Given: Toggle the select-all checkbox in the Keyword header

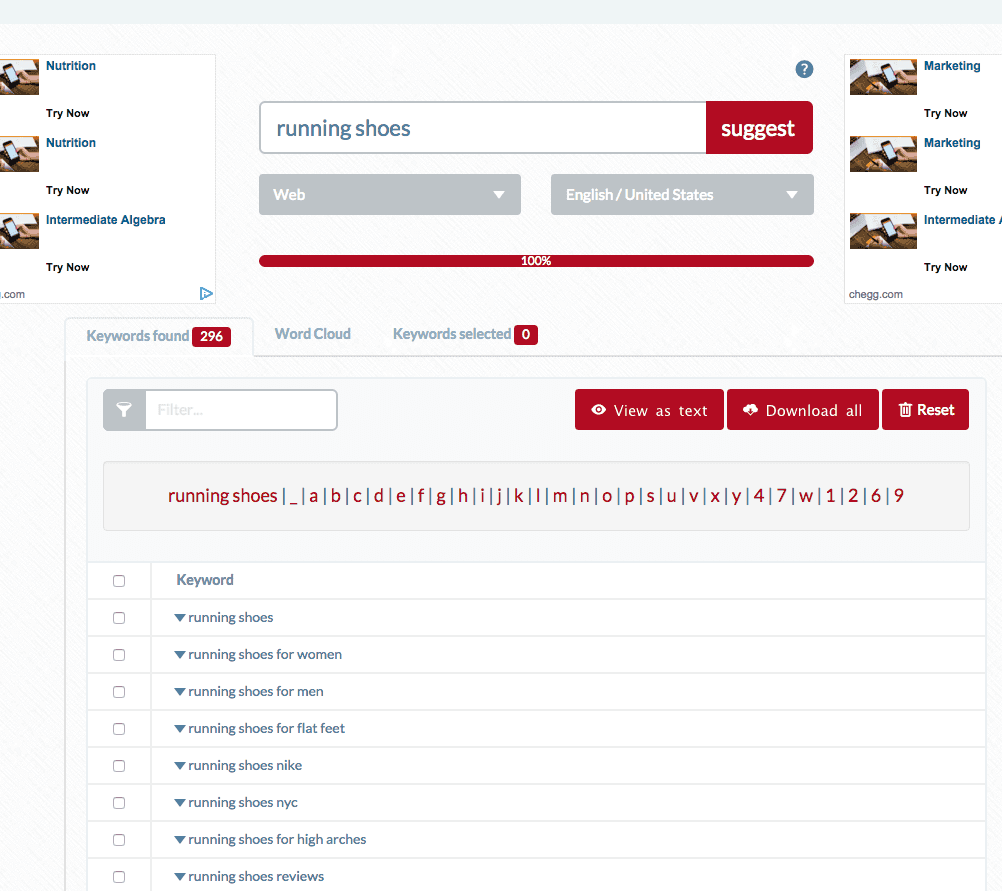Looking at the screenshot, I should (119, 580).
